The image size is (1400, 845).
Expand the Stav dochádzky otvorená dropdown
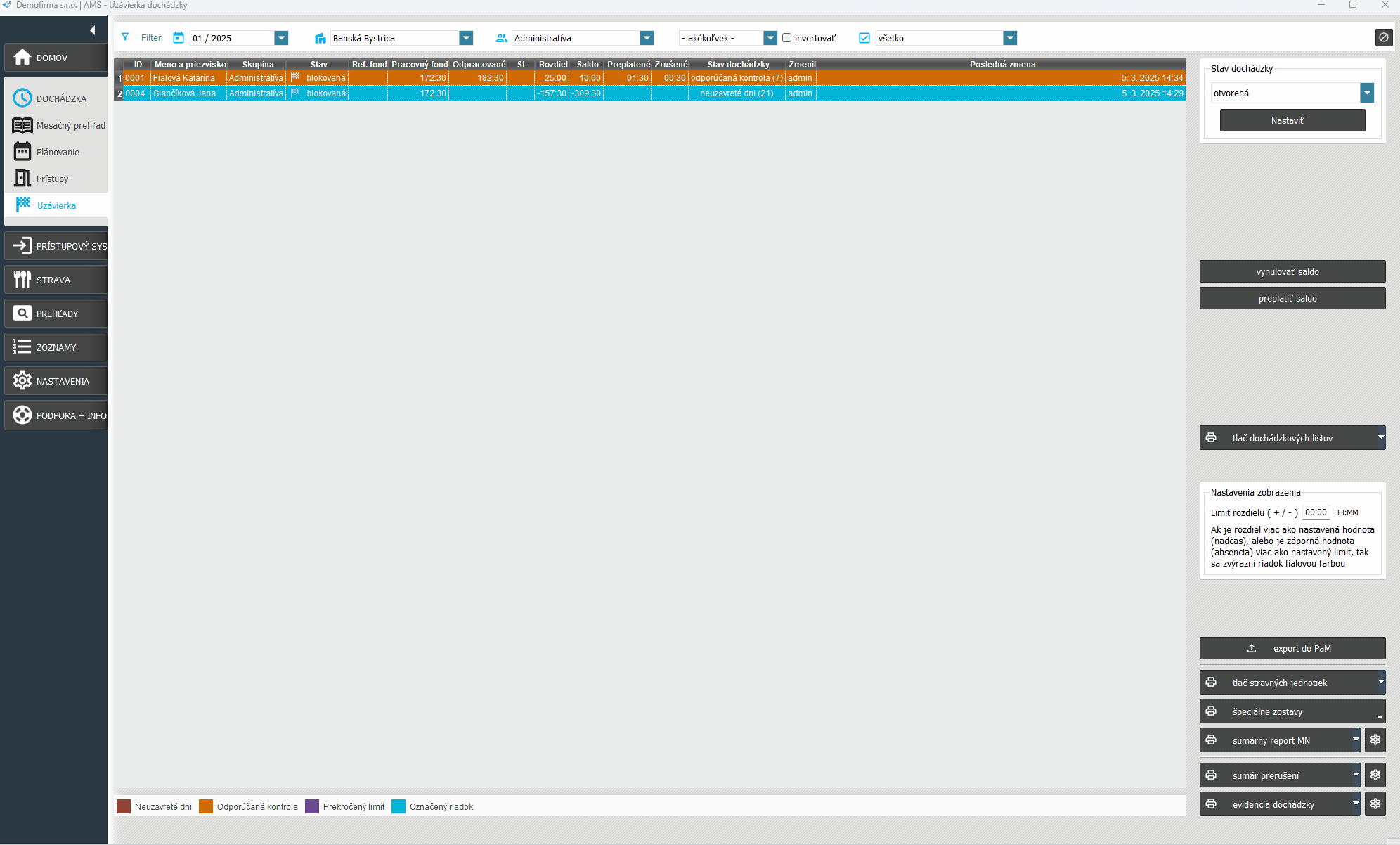1366,93
